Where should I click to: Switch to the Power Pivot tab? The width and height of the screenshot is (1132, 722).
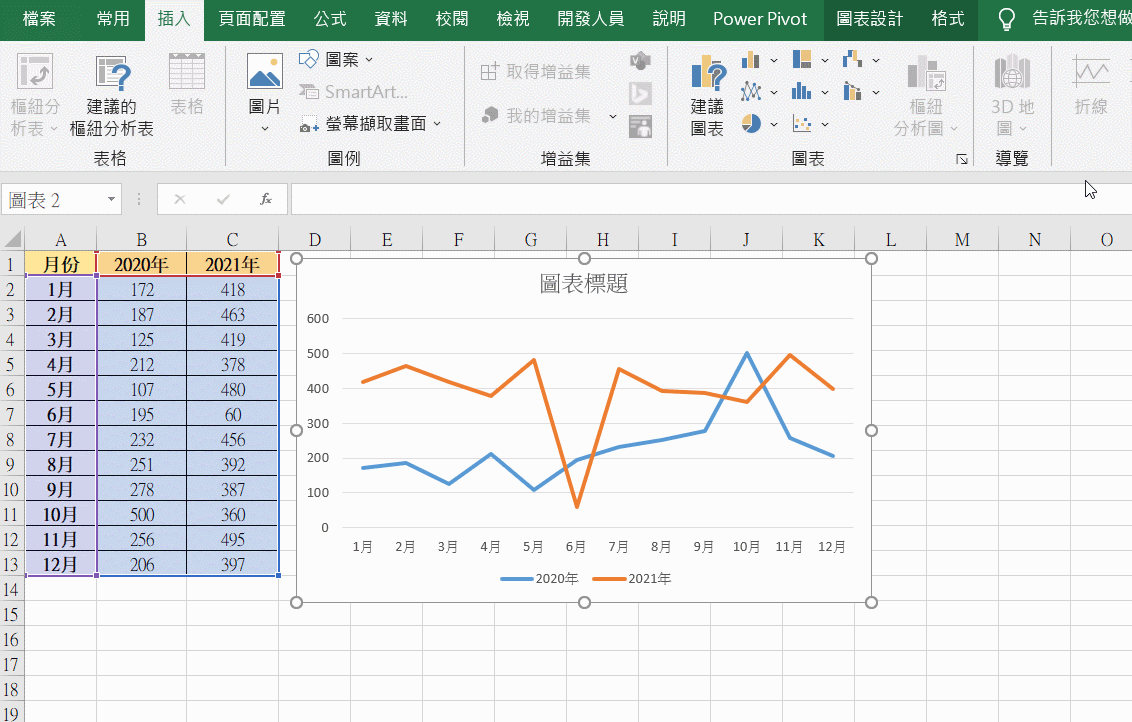759,19
